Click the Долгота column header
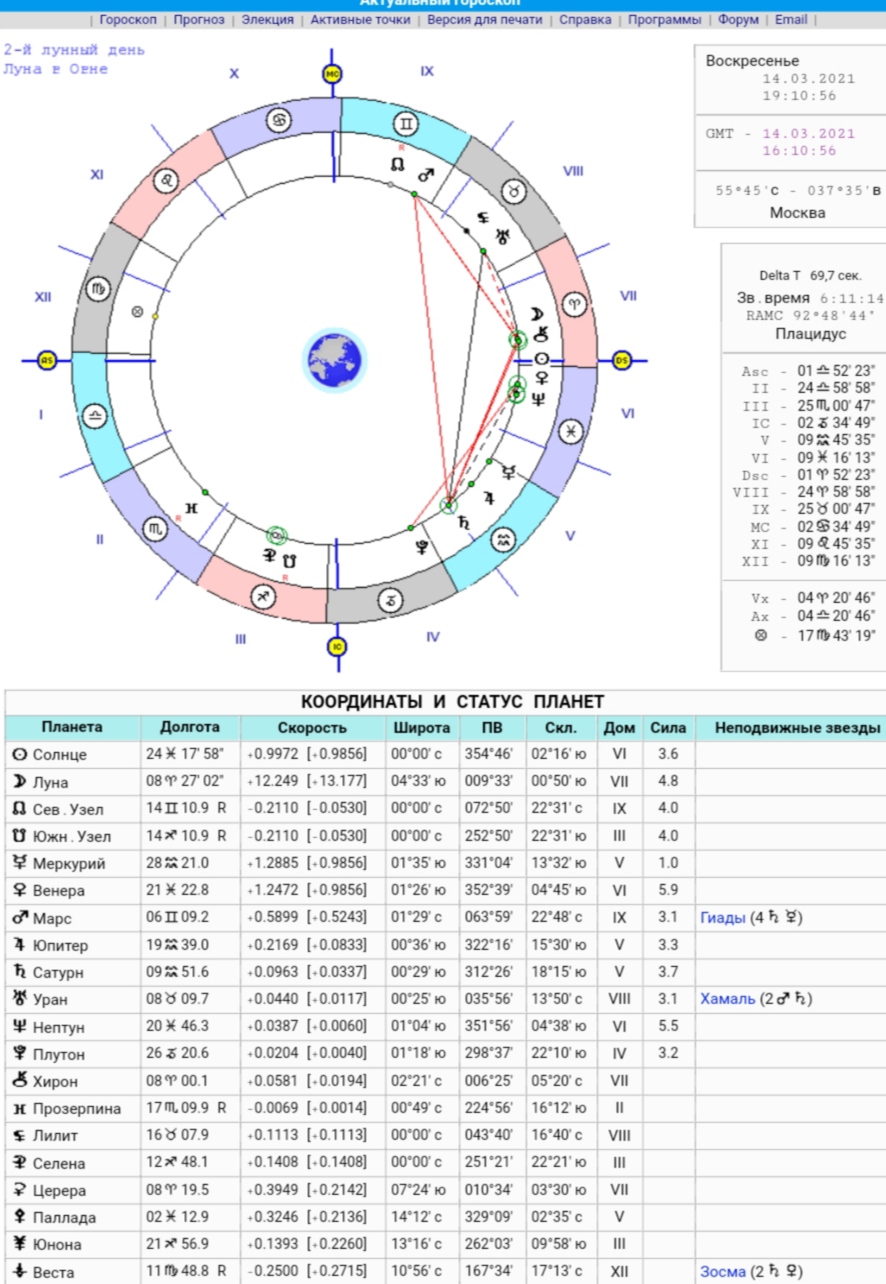The height and width of the screenshot is (1284, 886). 189,727
